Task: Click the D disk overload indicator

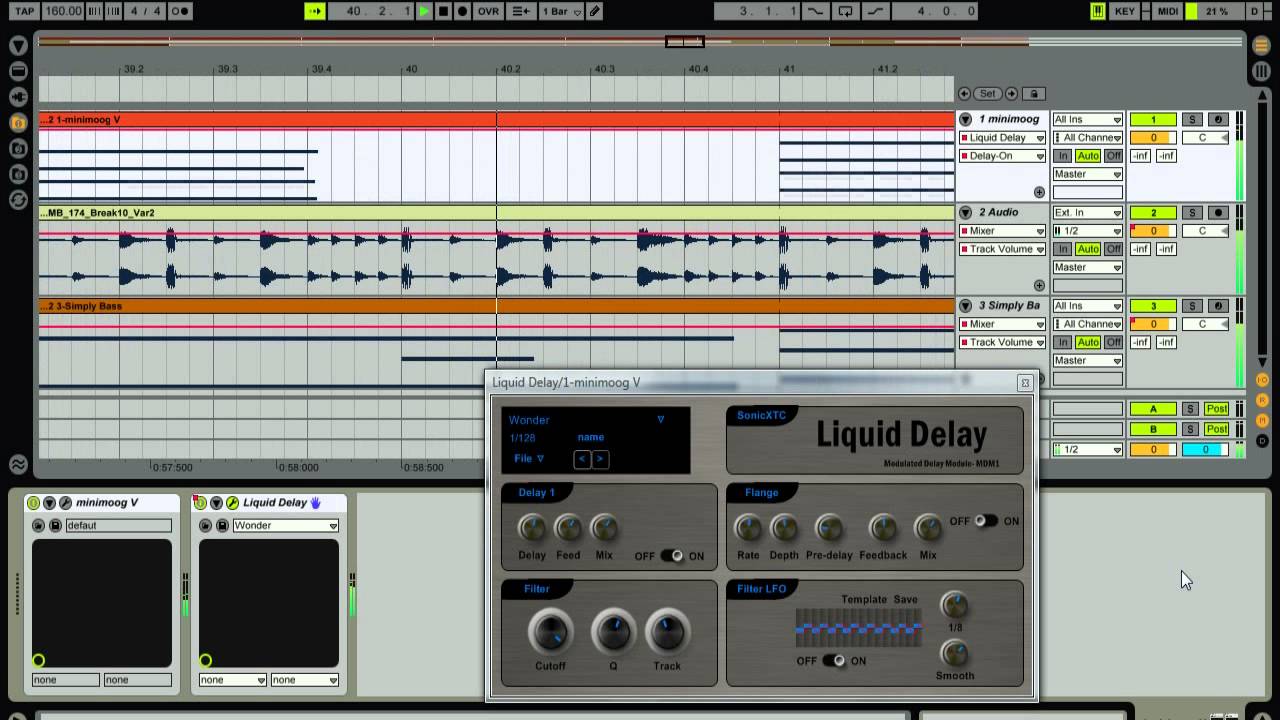Action: point(1254,11)
